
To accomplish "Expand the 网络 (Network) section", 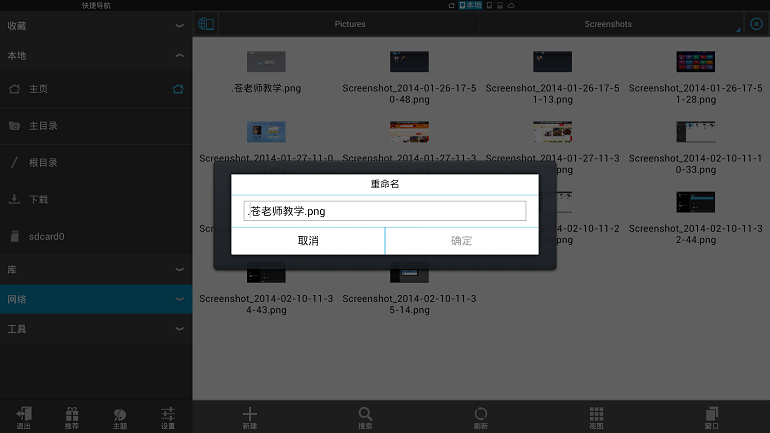I will click(x=96, y=299).
